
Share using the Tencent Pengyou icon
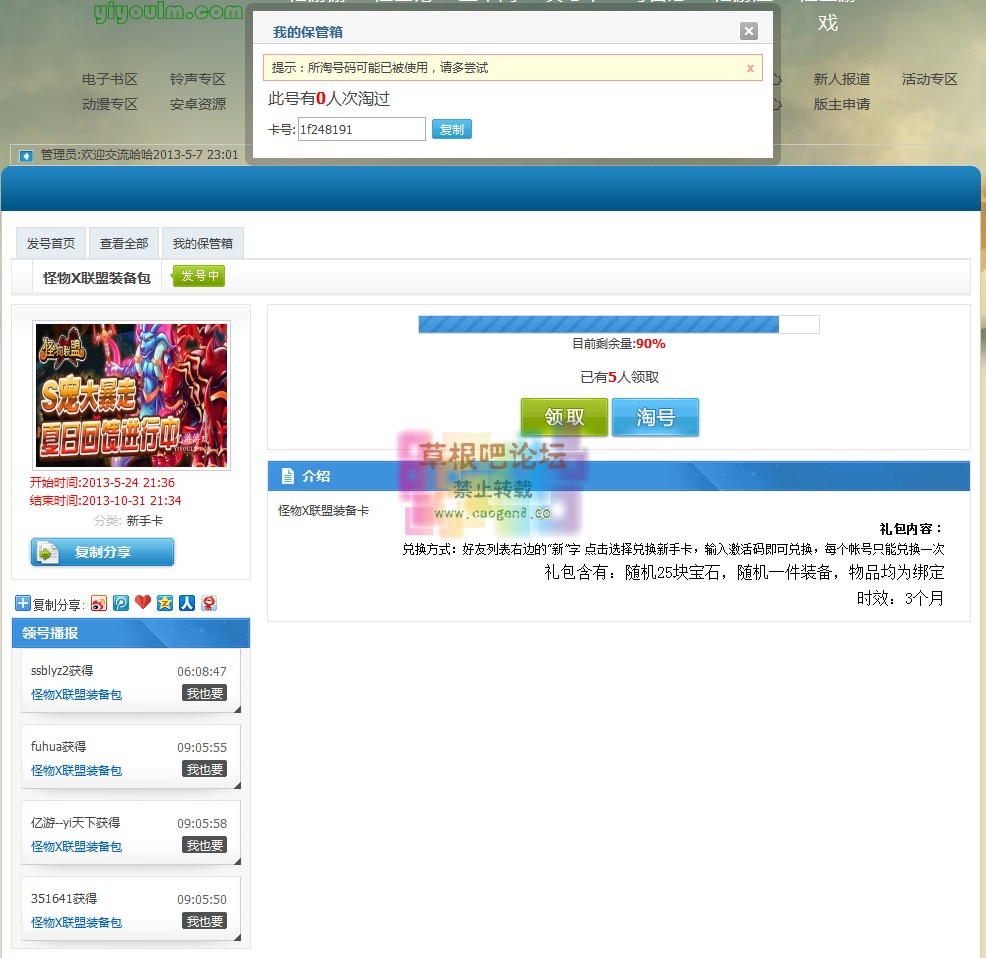click(120, 603)
